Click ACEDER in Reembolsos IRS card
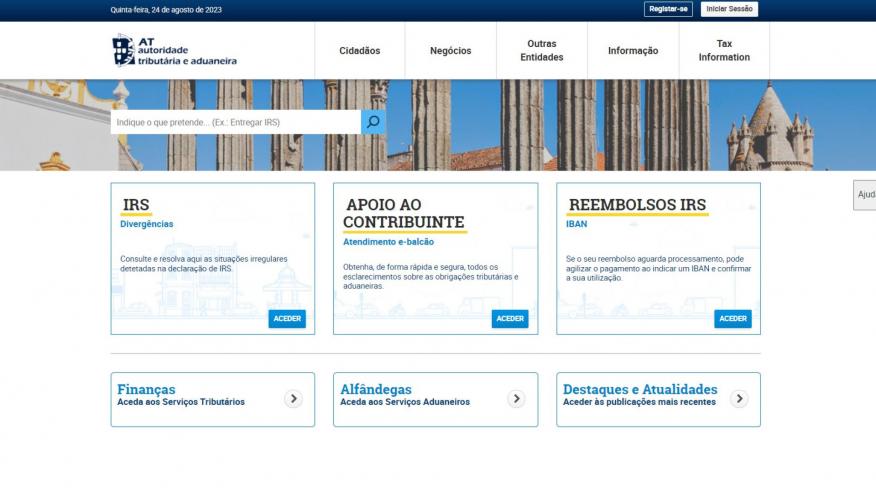 [x=733, y=319]
